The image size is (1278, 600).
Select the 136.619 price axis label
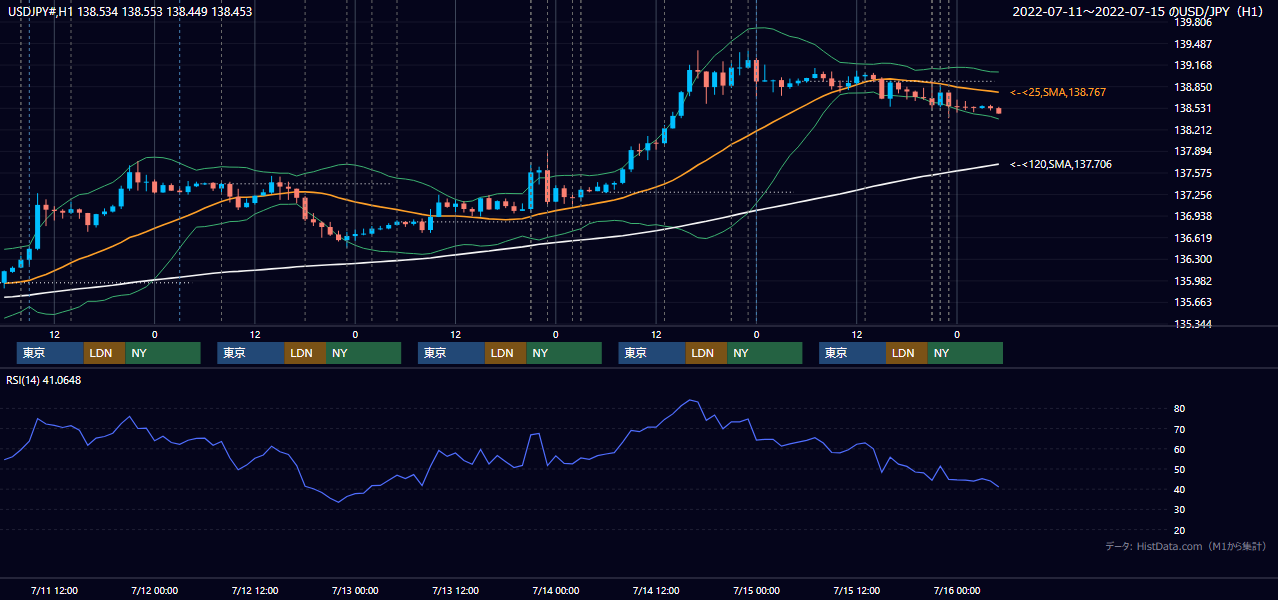coord(1191,238)
